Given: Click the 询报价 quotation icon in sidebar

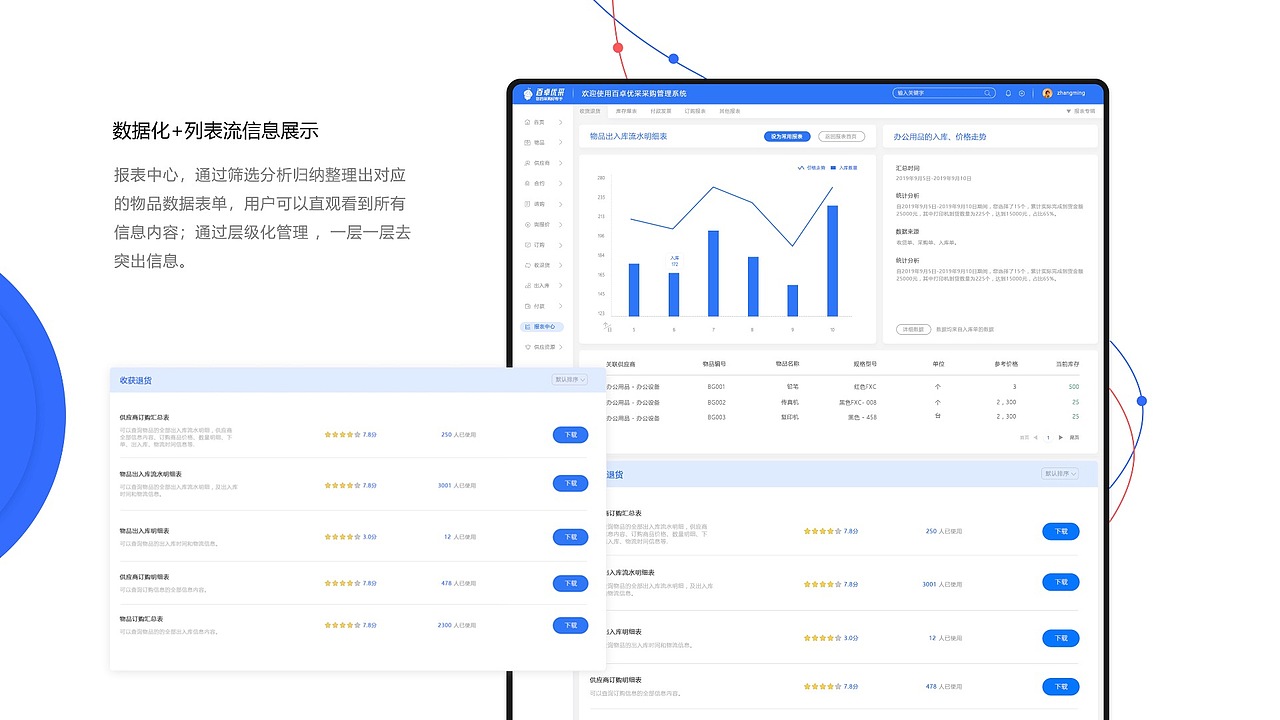Looking at the screenshot, I should point(527,225).
